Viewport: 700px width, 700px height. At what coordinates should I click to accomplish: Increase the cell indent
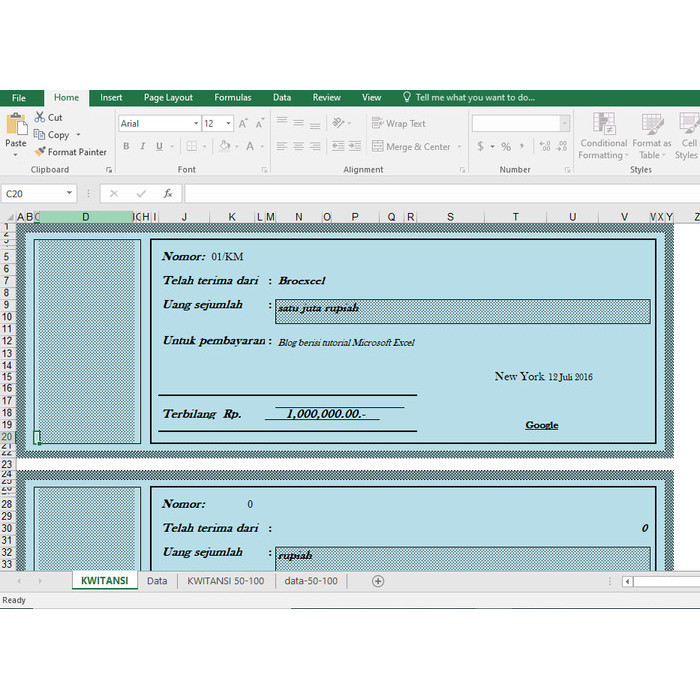(x=355, y=146)
